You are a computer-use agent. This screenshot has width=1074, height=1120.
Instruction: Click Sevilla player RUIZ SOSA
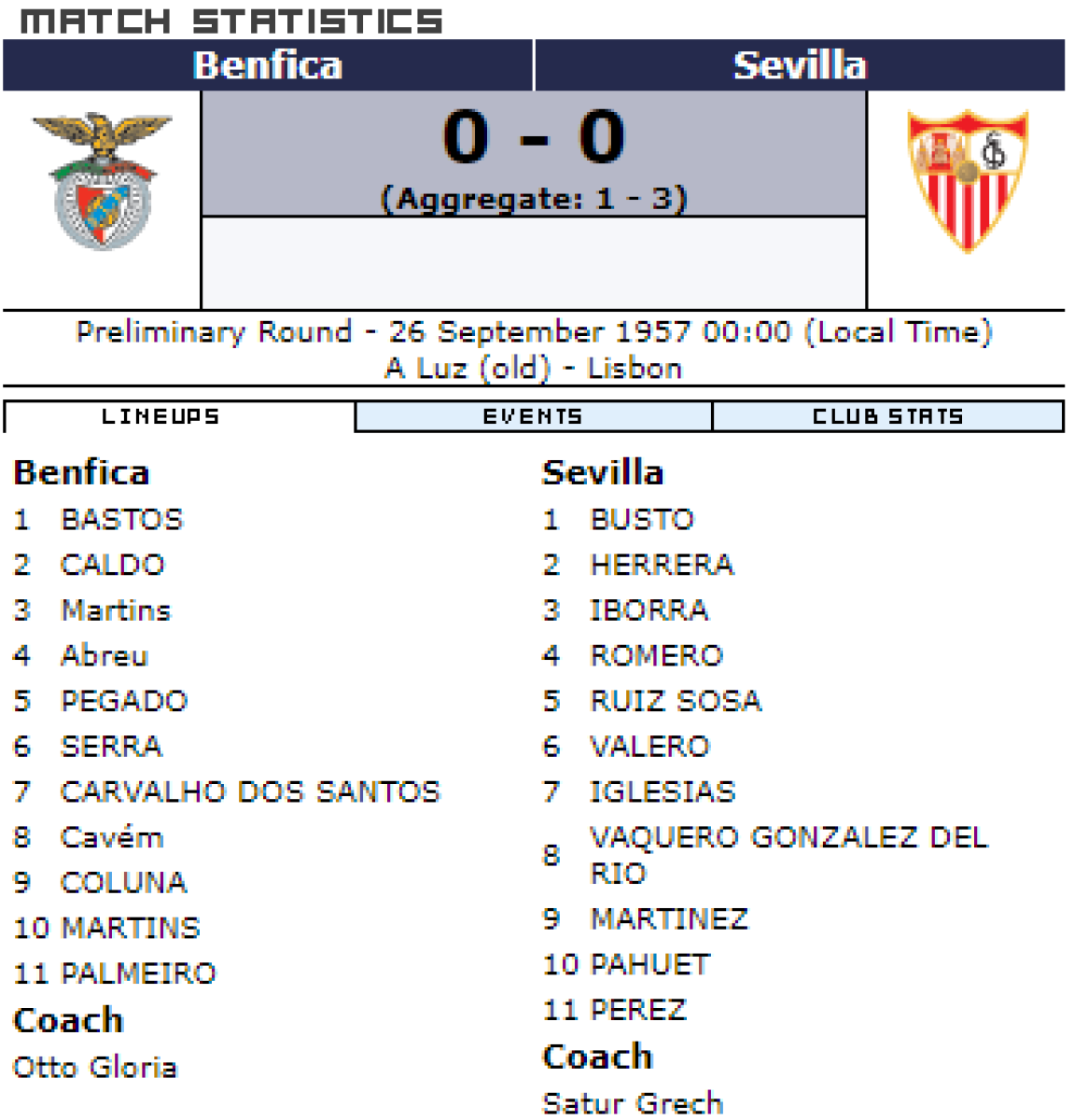point(676,701)
